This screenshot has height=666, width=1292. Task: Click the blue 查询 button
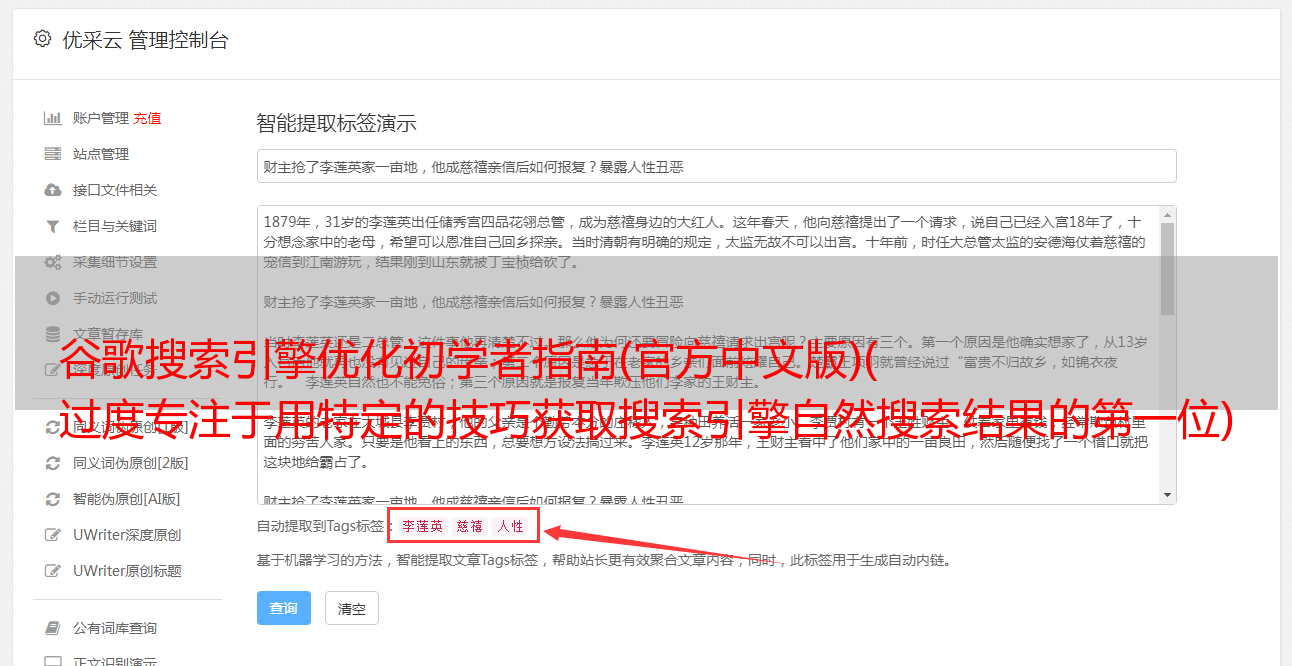(x=284, y=608)
